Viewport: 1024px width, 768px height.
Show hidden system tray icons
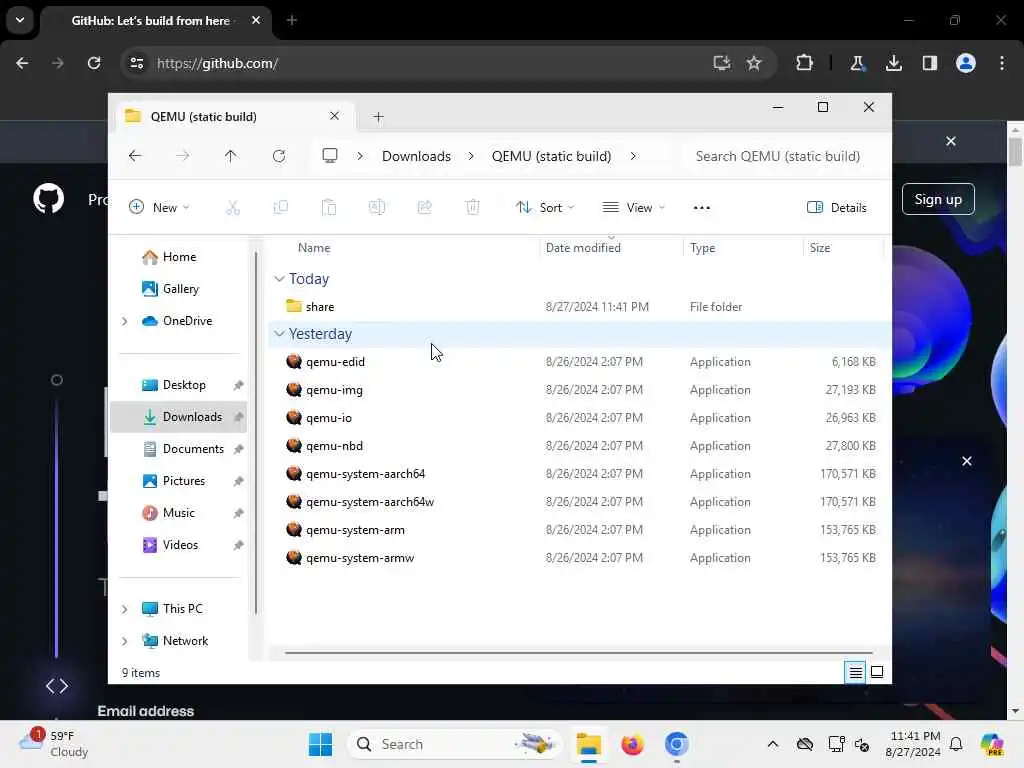click(x=773, y=744)
